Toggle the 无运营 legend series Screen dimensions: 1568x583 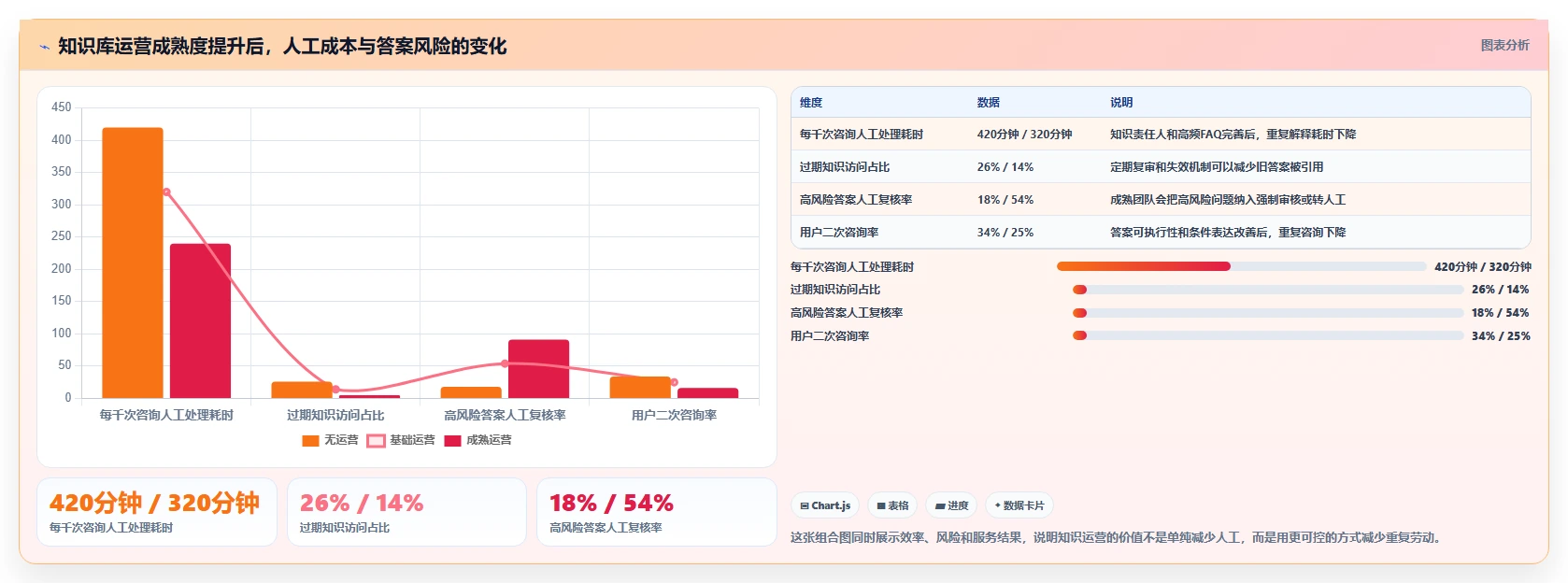(330, 440)
